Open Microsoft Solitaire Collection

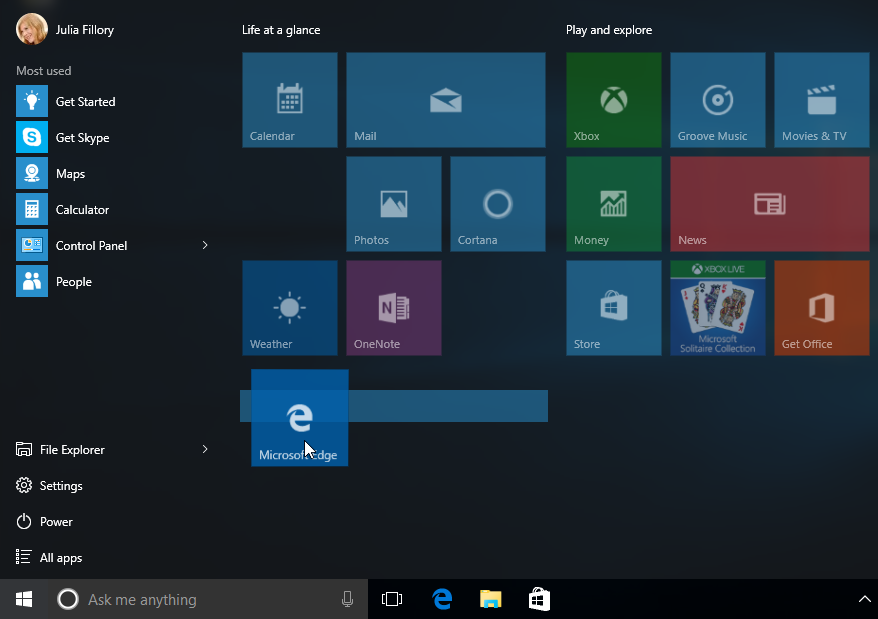[717, 307]
